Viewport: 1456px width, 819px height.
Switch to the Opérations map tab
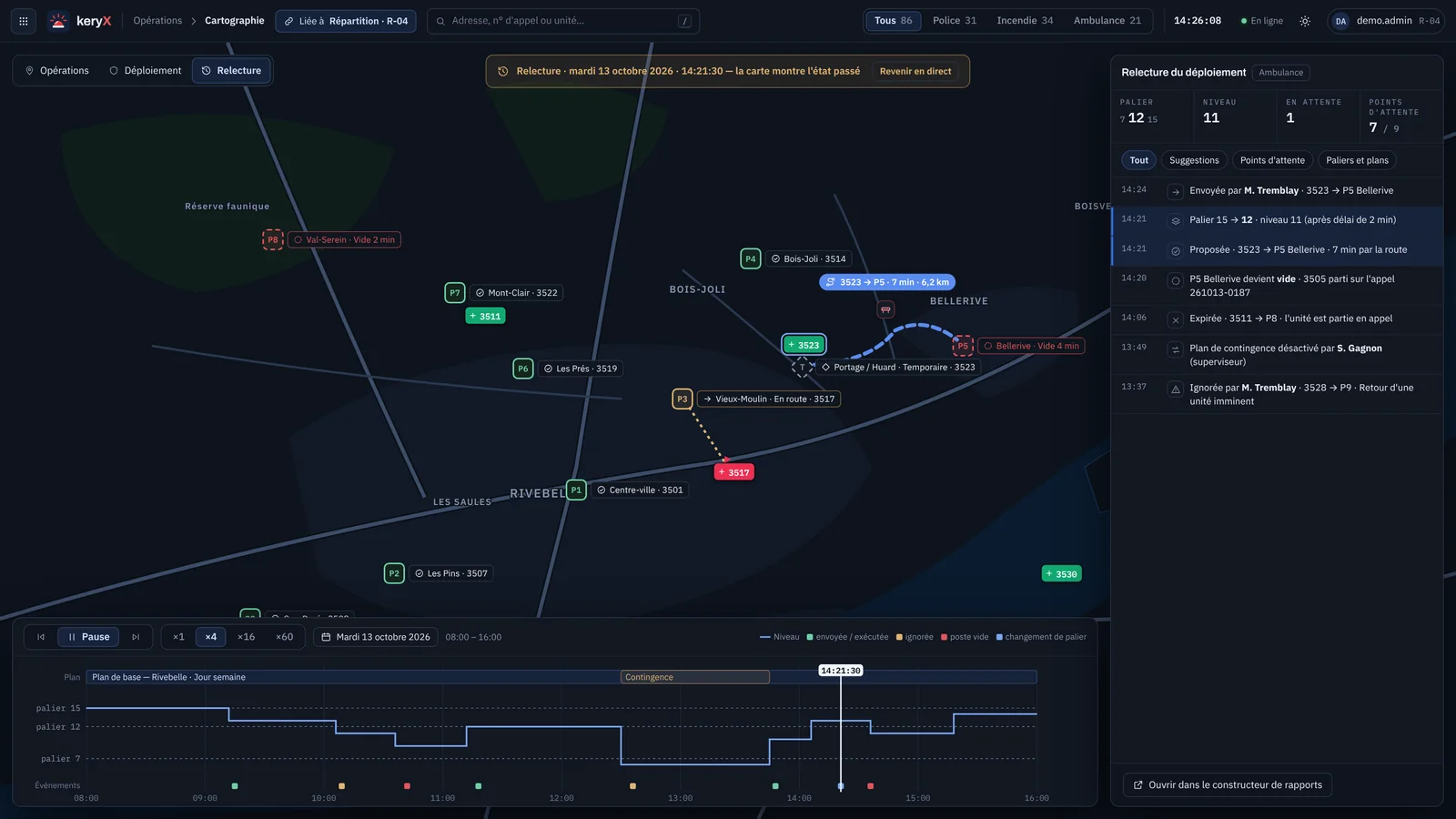(56, 71)
